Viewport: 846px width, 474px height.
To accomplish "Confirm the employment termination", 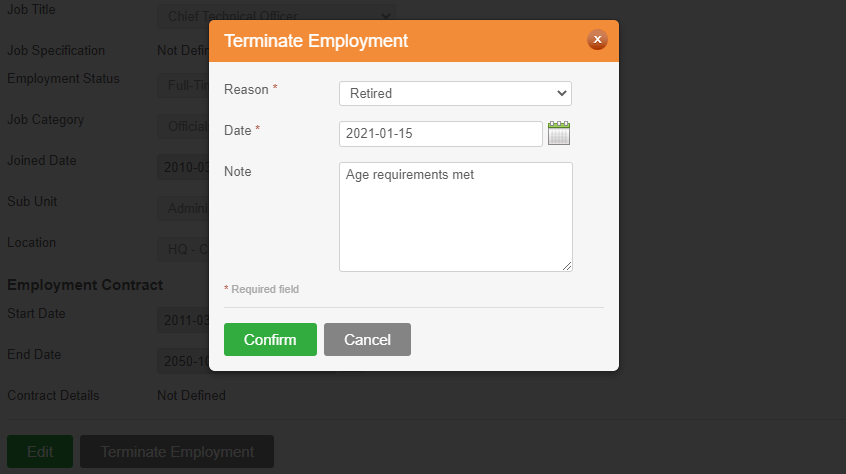I will click(270, 339).
